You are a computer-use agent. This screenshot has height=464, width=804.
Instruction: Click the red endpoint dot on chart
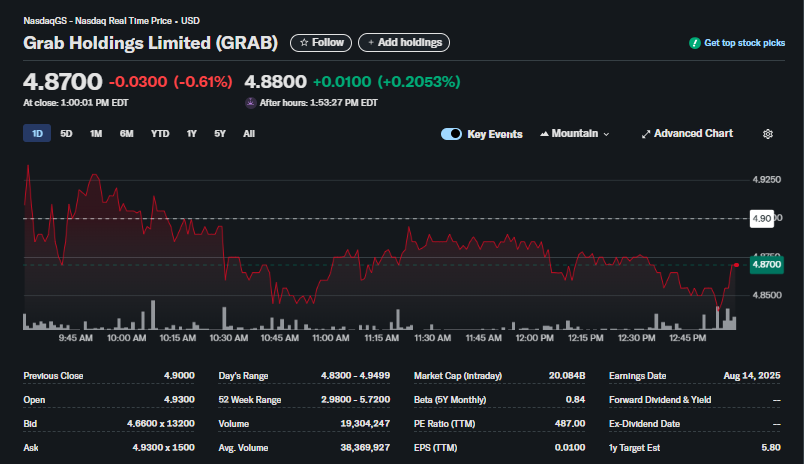[736, 265]
